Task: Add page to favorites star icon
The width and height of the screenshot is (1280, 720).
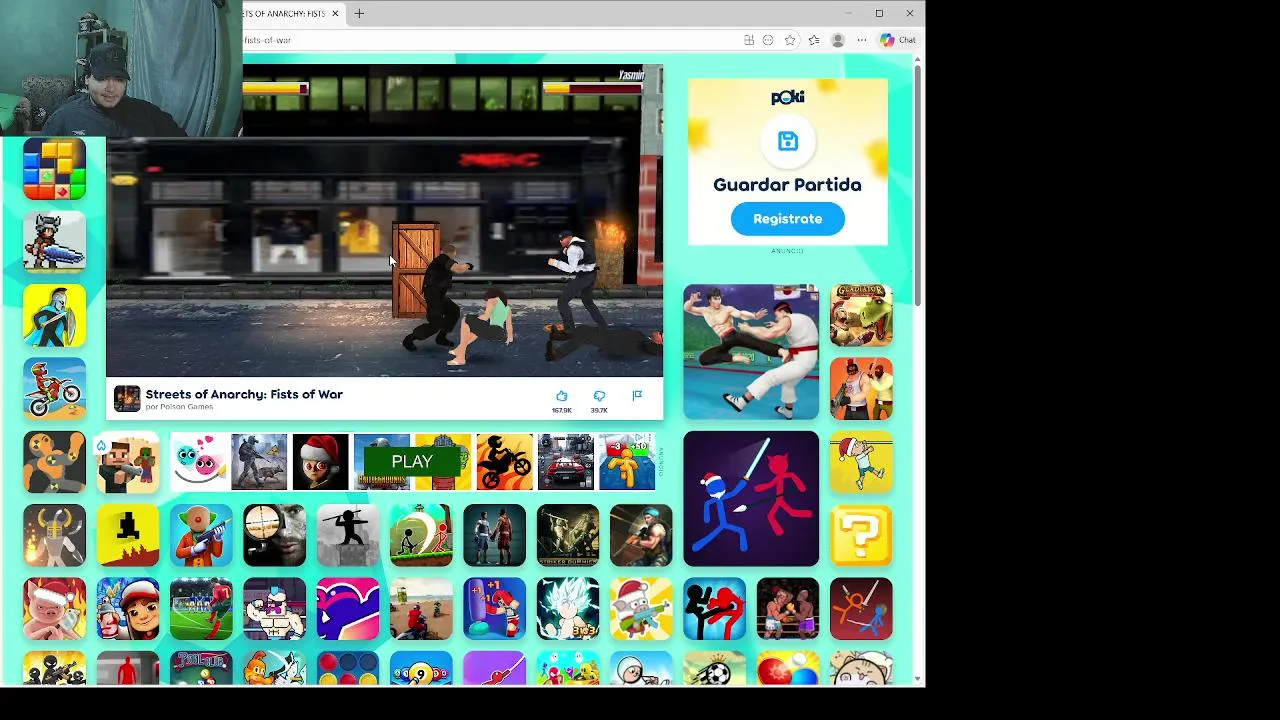Action: coord(790,40)
